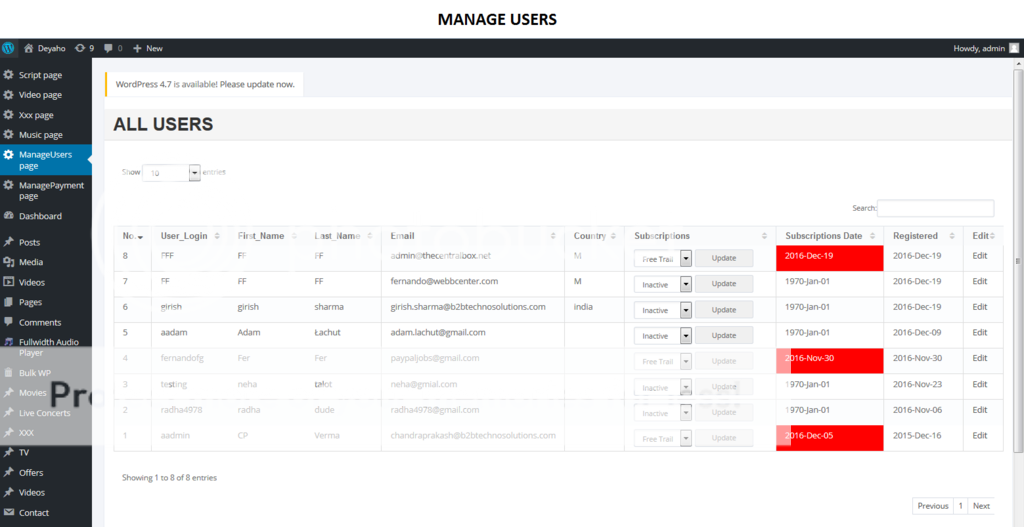Toggle sort on the Email column
Image resolution: width=1024 pixels, height=527 pixels.
click(553, 236)
